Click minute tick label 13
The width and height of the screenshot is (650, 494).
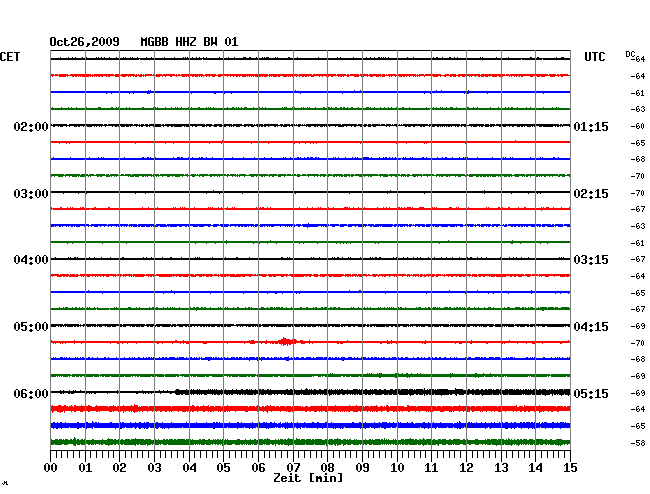(x=501, y=468)
